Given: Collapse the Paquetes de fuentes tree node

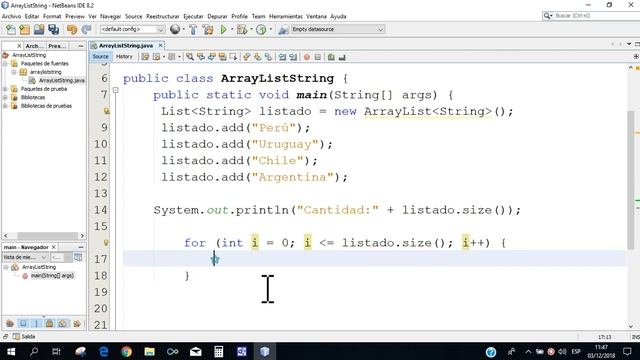Looking at the screenshot, I should click(5, 64).
